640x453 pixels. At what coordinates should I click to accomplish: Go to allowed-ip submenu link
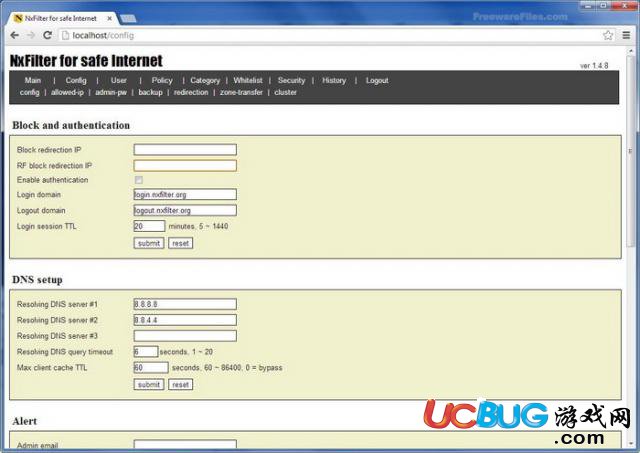click(67, 92)
